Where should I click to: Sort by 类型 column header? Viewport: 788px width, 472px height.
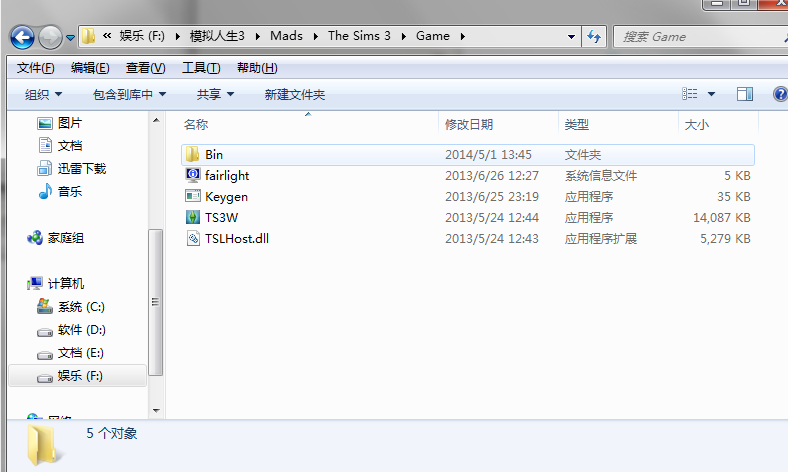pyautogui.click(x=576, y=124)
